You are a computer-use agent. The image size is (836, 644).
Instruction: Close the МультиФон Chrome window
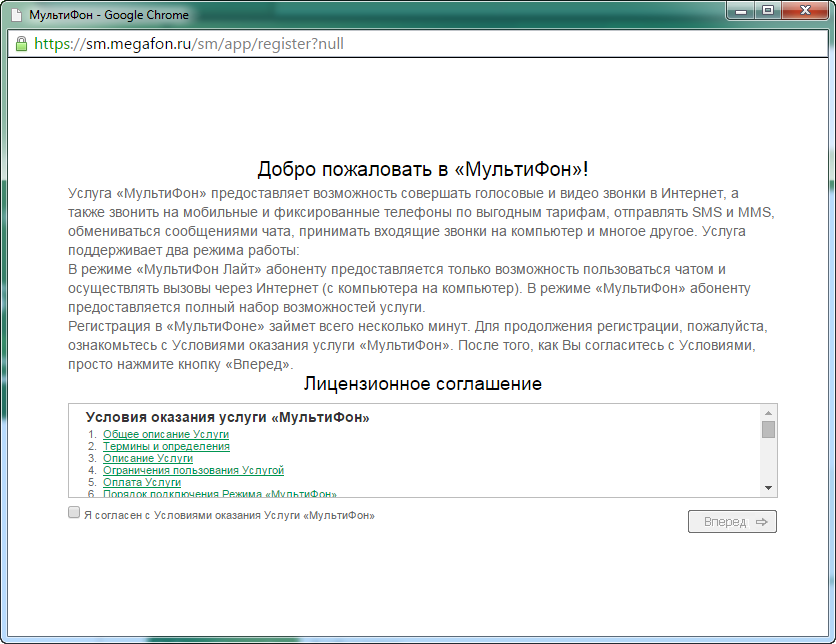pyautogui.click(x=804, y=12)
